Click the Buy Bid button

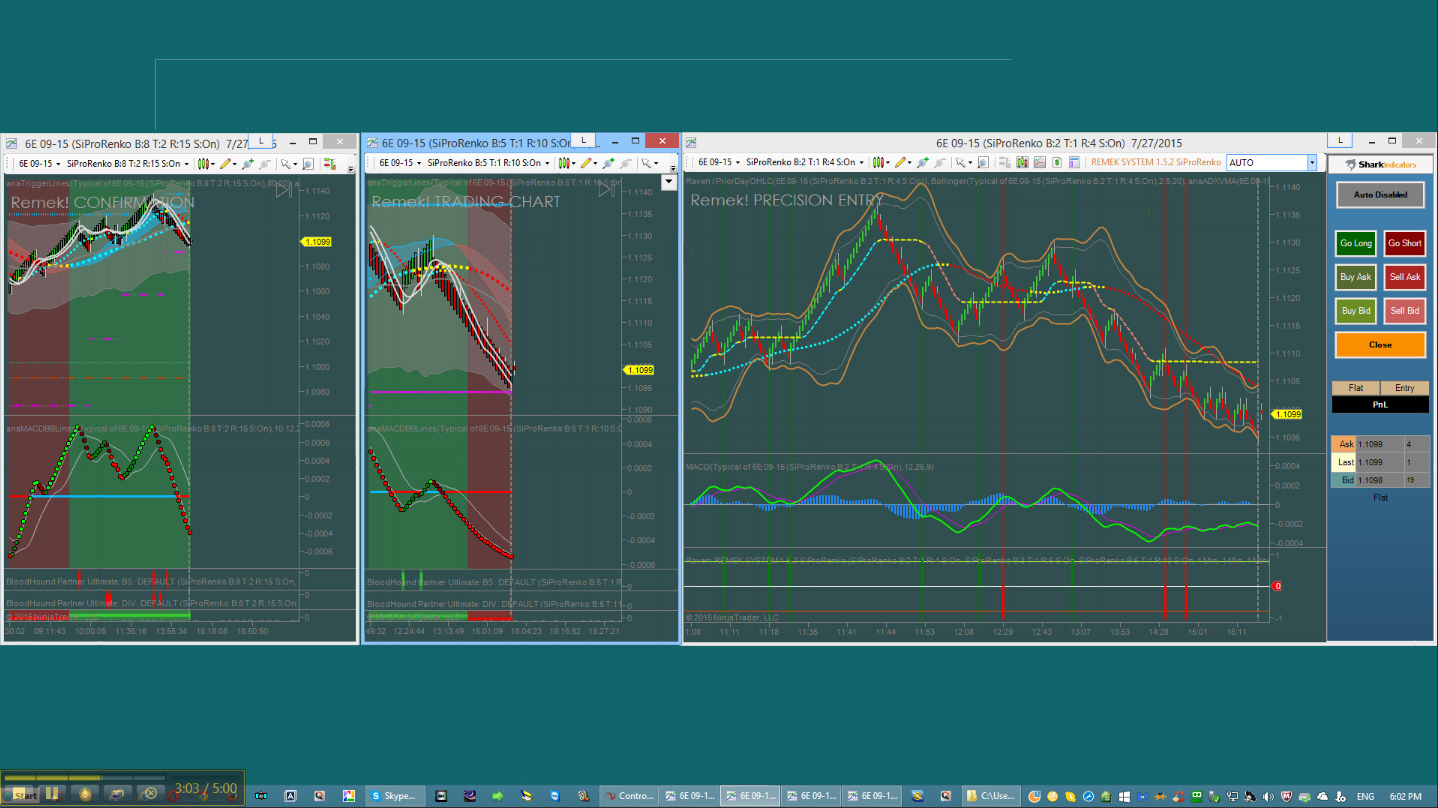click(x=1356, y=311)
